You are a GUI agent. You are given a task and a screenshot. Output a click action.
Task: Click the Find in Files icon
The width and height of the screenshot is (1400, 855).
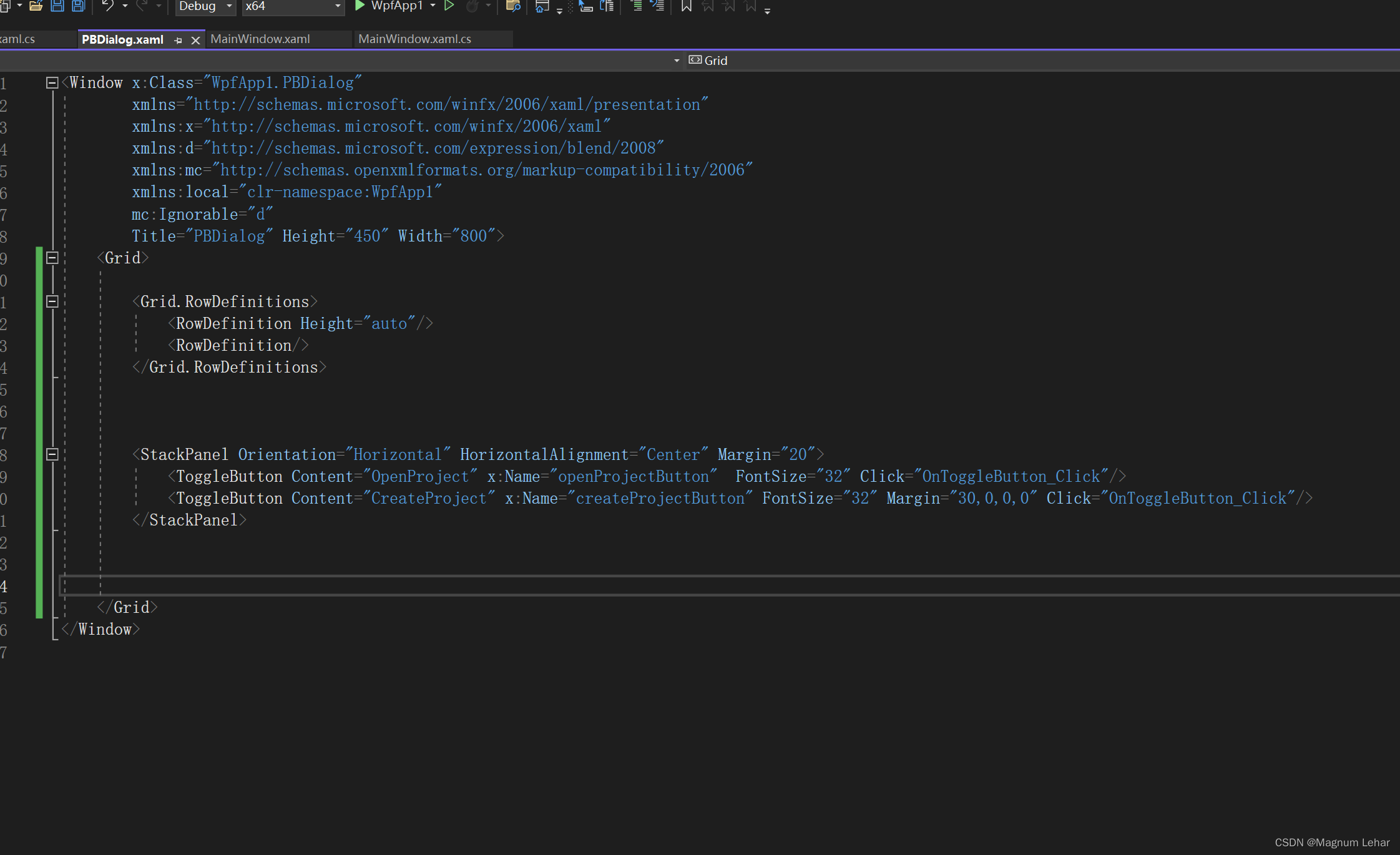click(x=513, y=6)
